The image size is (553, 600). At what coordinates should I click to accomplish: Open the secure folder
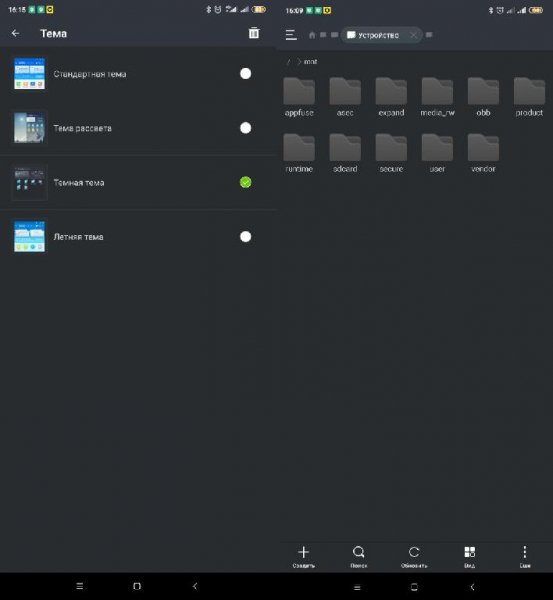(391, 153)
